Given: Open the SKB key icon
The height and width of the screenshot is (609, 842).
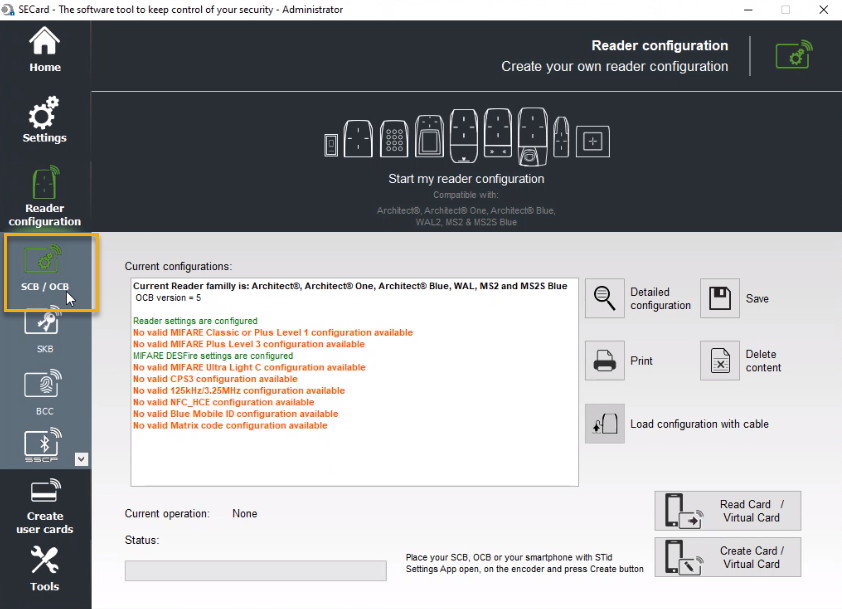Looking at the screenshot, I should (44, 330).
